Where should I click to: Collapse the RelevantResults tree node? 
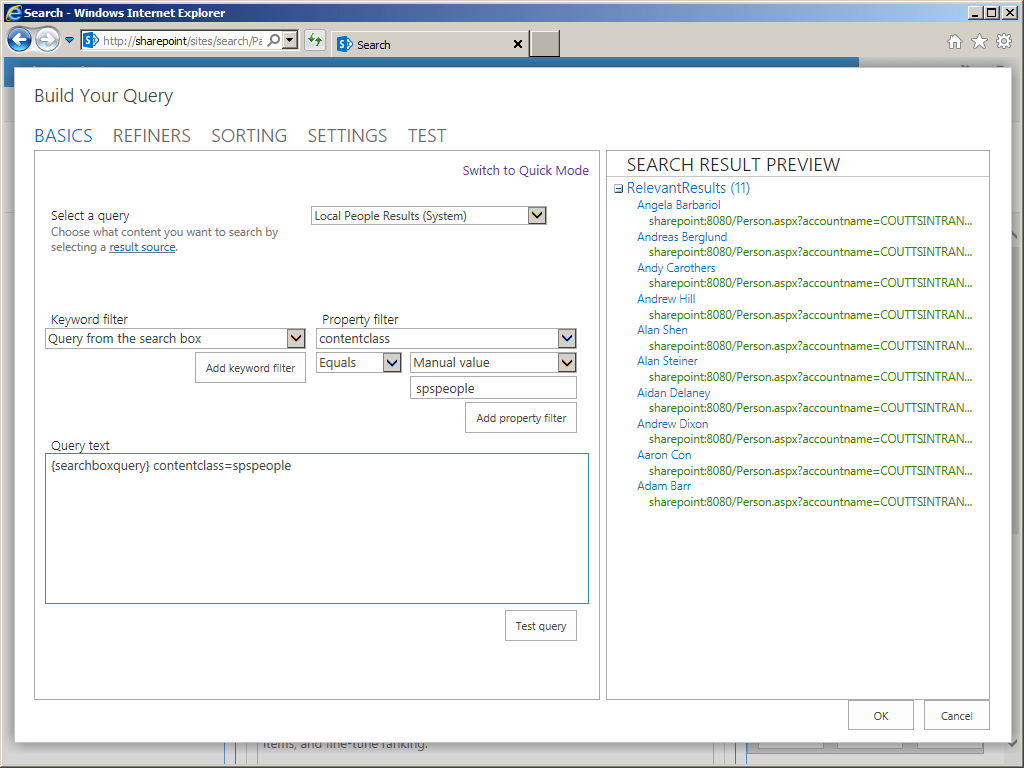pyautogui.click(x=617, y=187)
